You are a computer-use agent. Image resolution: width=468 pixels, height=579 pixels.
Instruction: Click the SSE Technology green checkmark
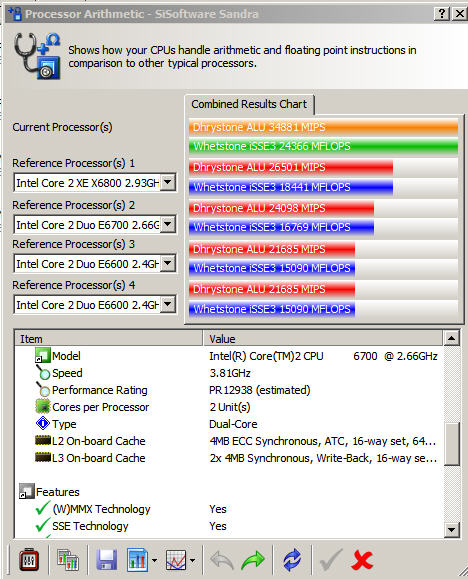[x=43, y=525]
